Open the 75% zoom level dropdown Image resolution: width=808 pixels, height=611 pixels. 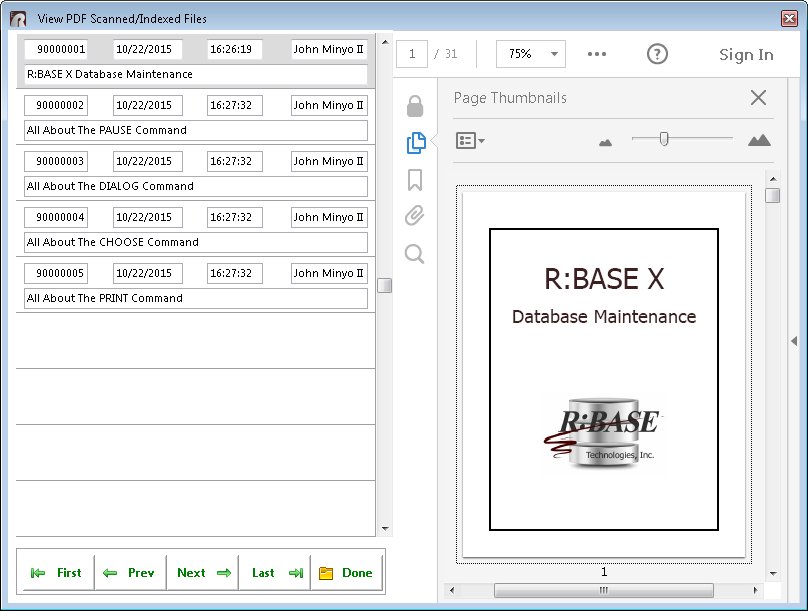531,54
